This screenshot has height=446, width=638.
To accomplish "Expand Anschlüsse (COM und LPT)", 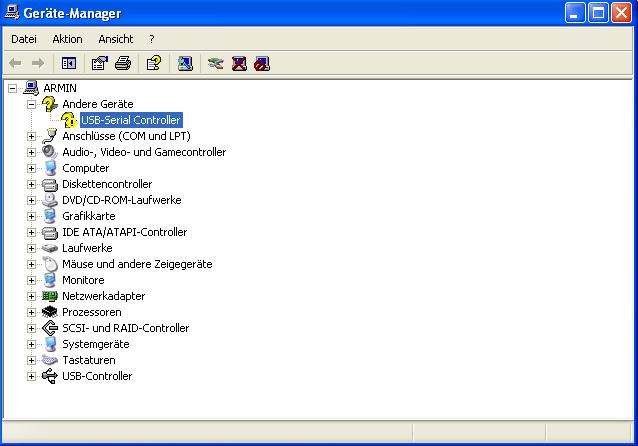I will (x=31, y=136).
